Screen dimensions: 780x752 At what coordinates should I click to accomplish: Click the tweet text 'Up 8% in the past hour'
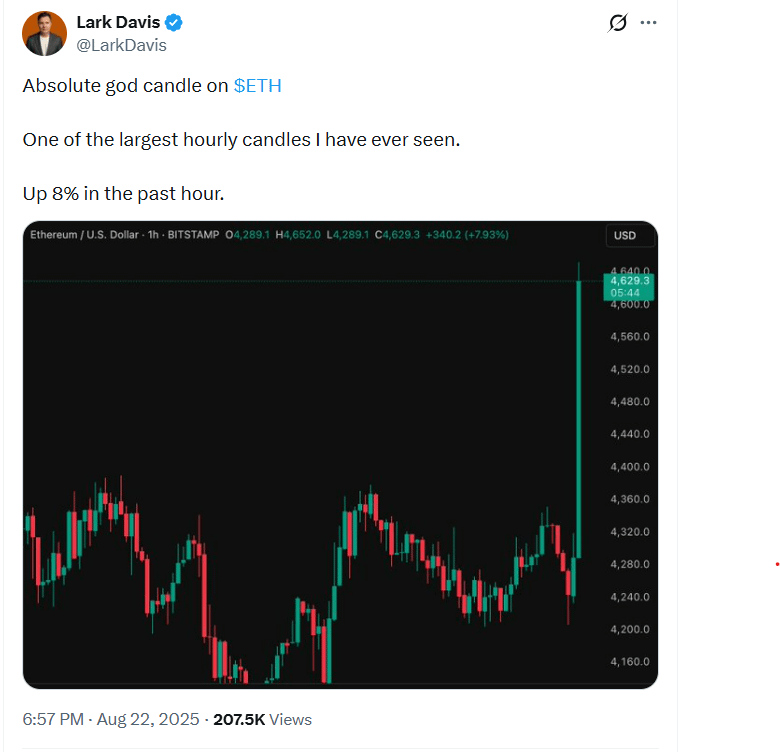click(x=123, y=193)
